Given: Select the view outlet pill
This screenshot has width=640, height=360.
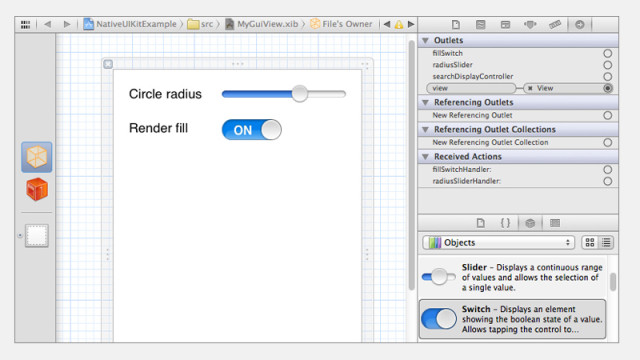Looking at the screenshot, I should (x=471, y=88).
